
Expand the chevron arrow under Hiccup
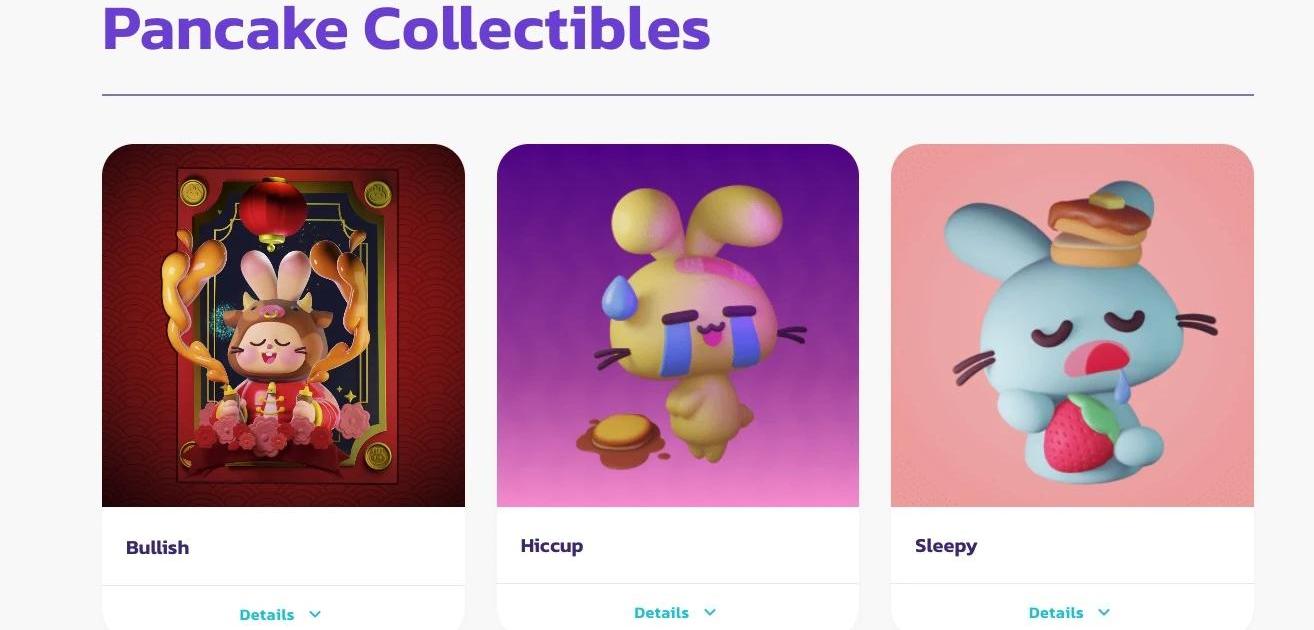click(710, 612)
